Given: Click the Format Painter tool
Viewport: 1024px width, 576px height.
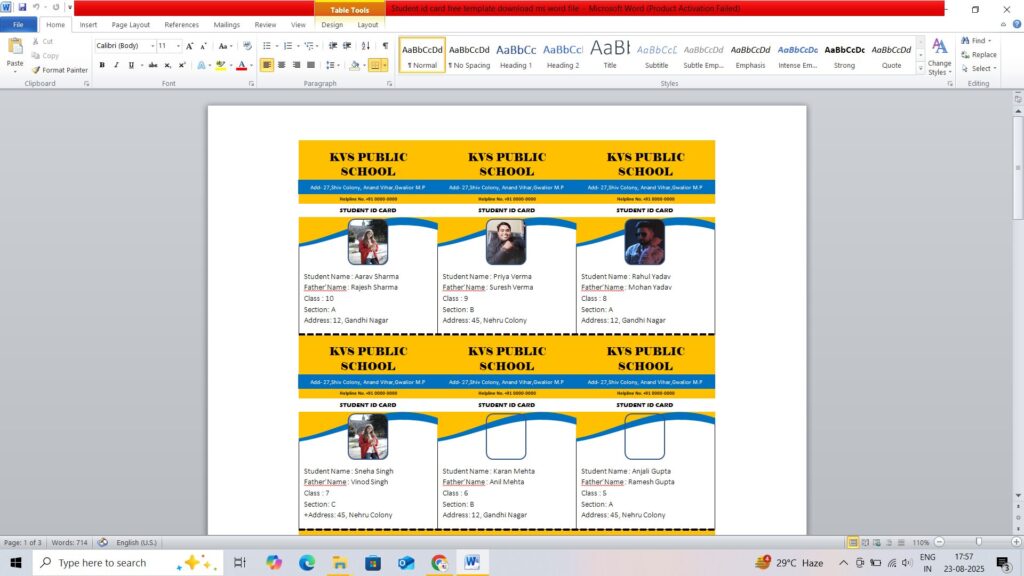Looking at the screenshot, I should [x=59, y=70].
